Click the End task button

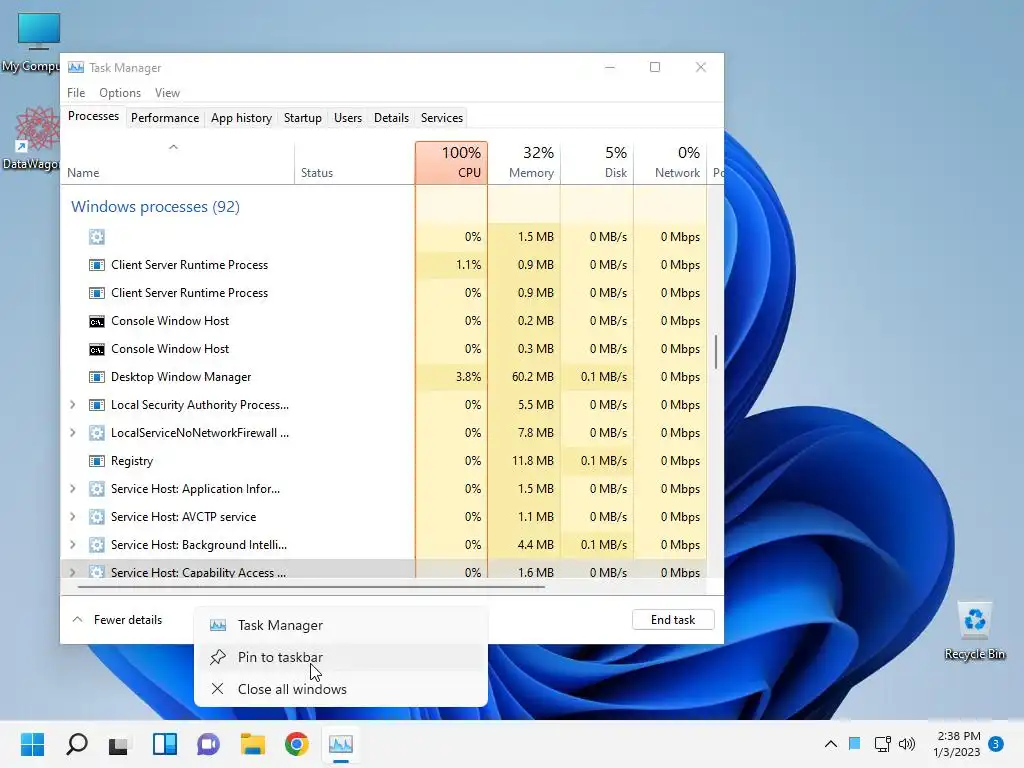673,620
